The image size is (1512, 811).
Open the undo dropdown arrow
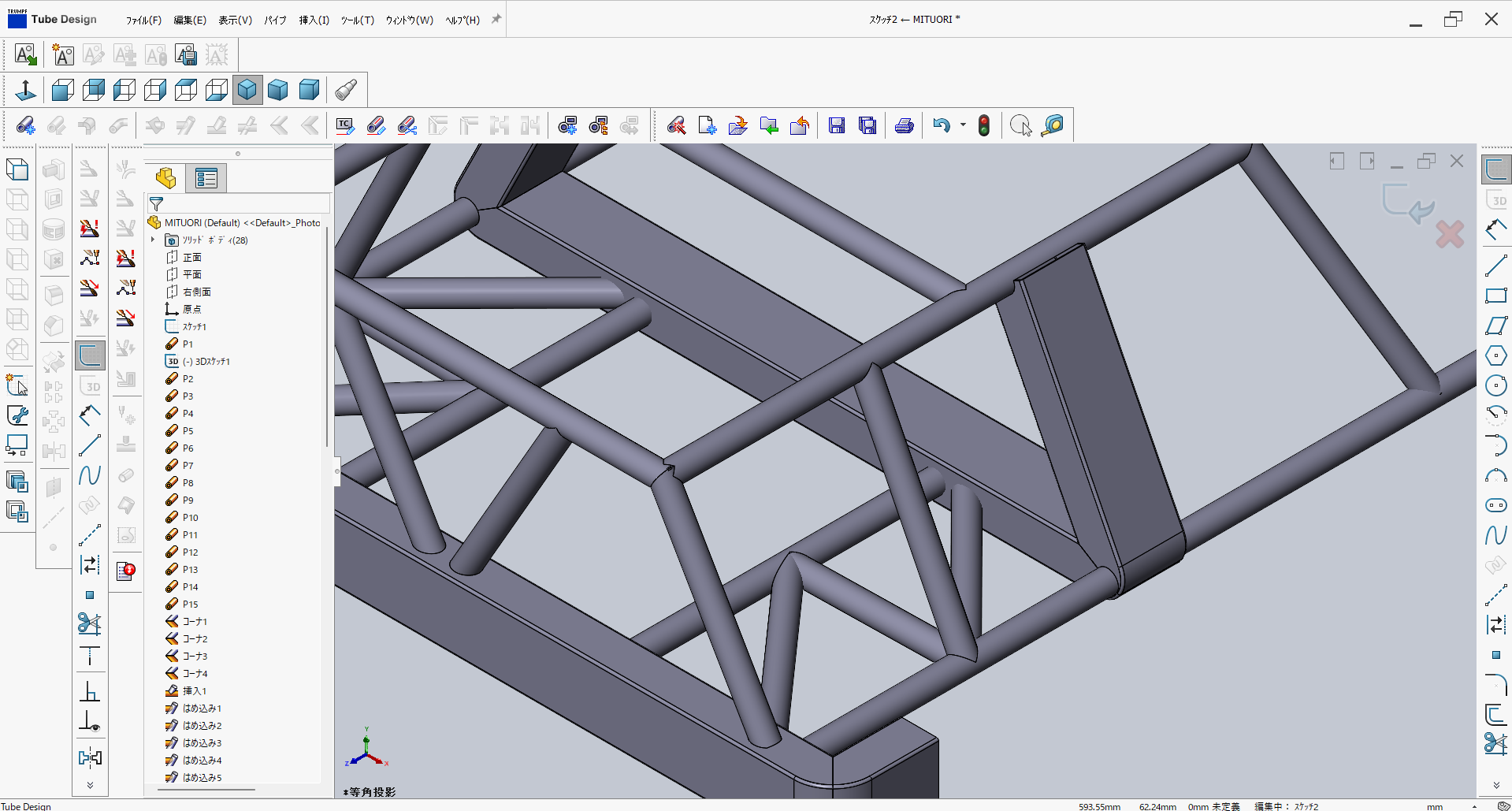point(963,125)
